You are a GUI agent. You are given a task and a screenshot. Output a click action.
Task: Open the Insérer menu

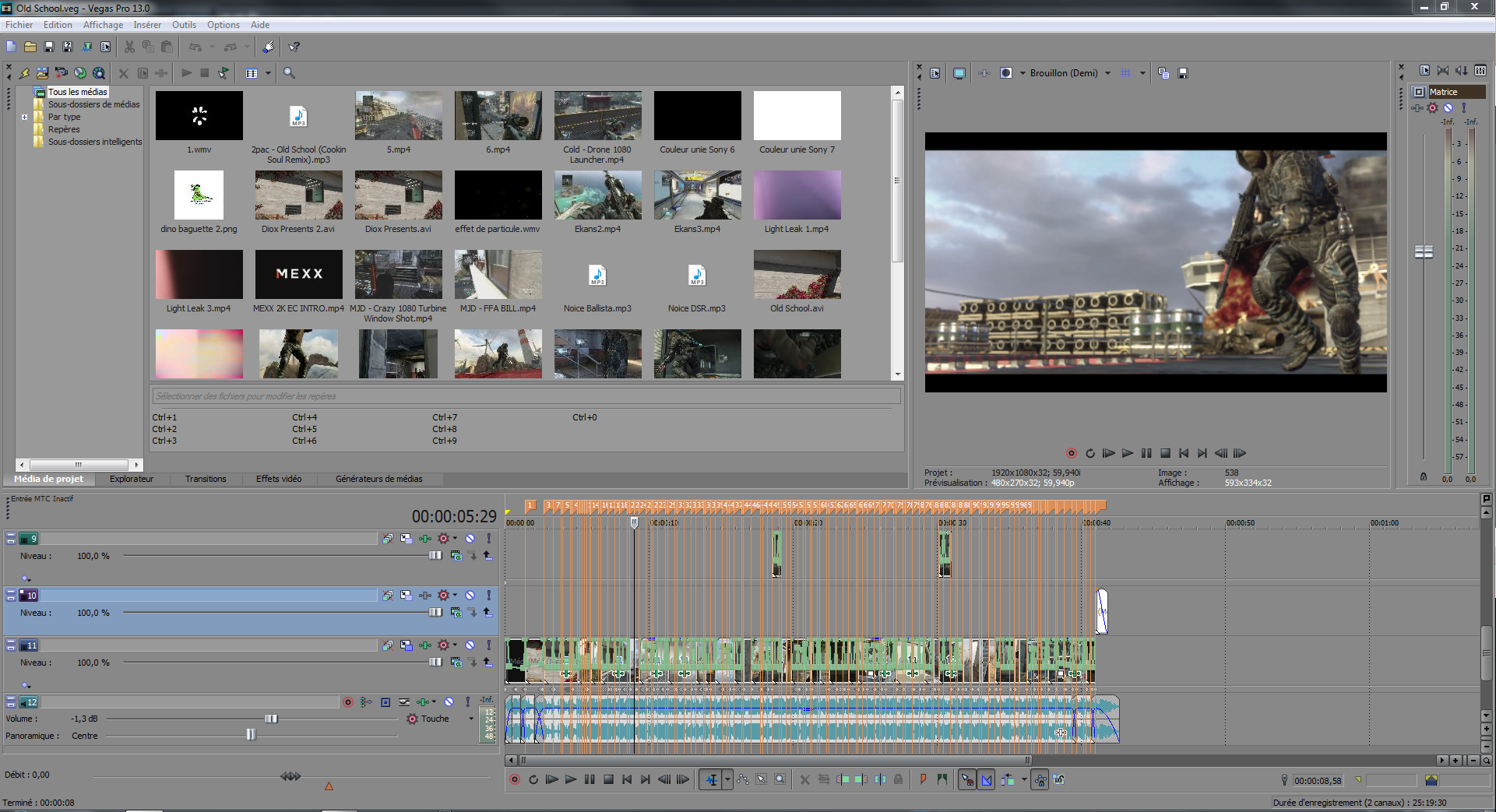click(x=147, y=25)
